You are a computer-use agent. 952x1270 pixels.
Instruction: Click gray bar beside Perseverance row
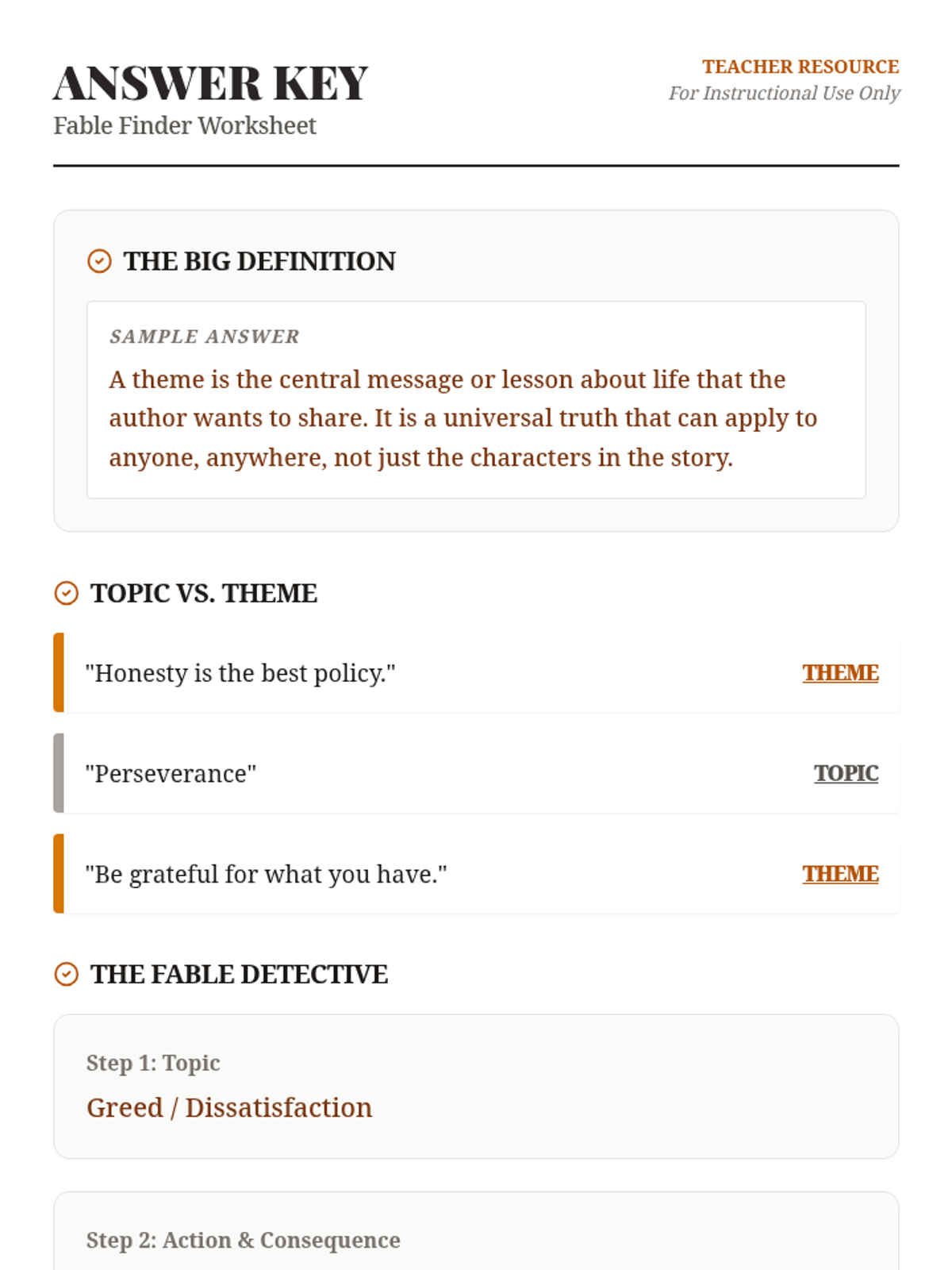[x=59, y=773]
